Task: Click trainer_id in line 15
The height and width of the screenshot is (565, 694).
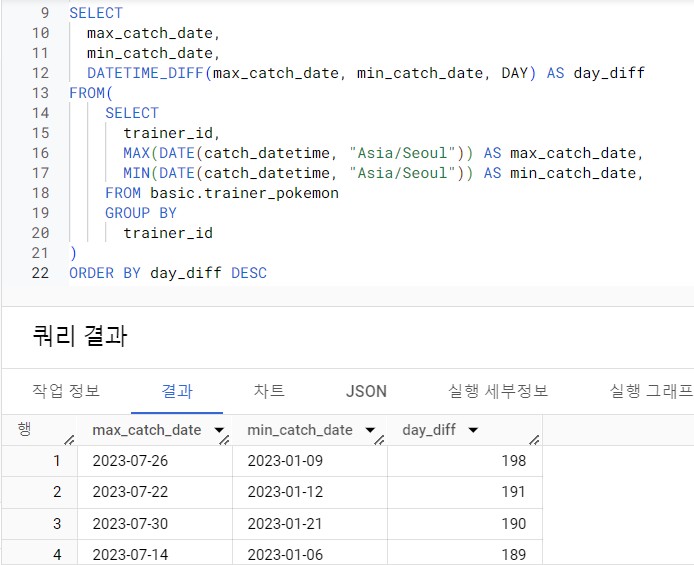Action: (x=168, y=133)
